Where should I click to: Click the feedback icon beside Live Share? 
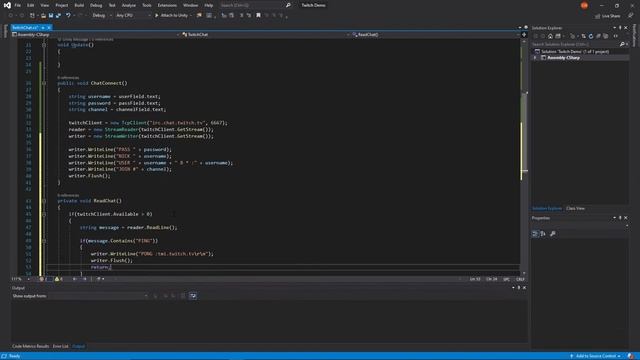631,16
